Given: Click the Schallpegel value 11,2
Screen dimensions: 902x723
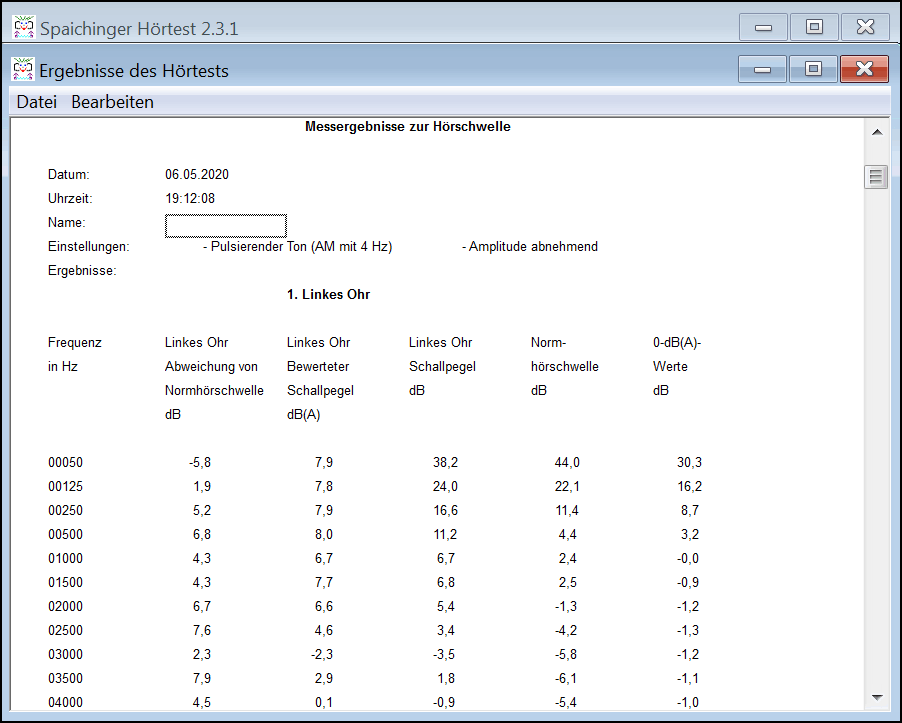Looking at the screenshot, I should click(x=445, y=534).
